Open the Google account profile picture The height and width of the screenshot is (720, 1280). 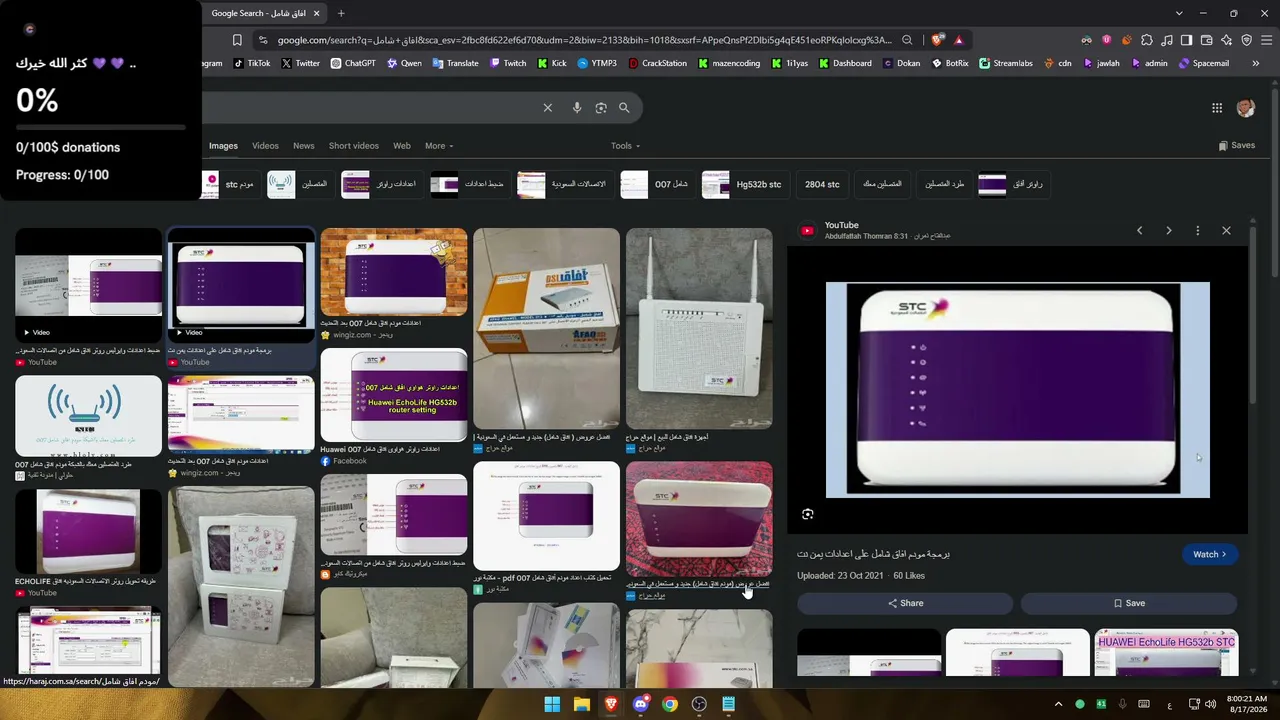1246,108
